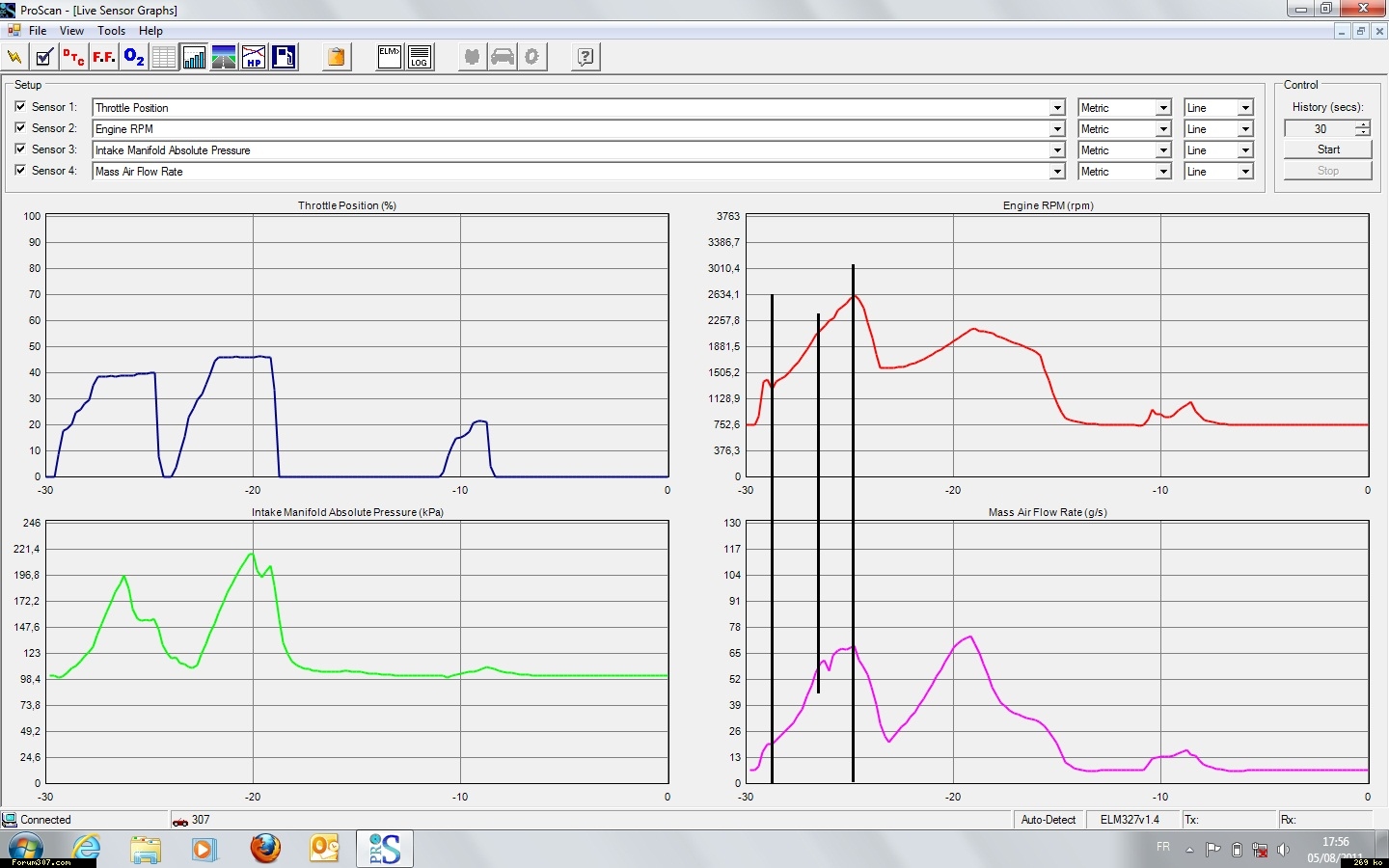
Task: Open the O2 oxygen sensor view
Action: pos(134,58)
